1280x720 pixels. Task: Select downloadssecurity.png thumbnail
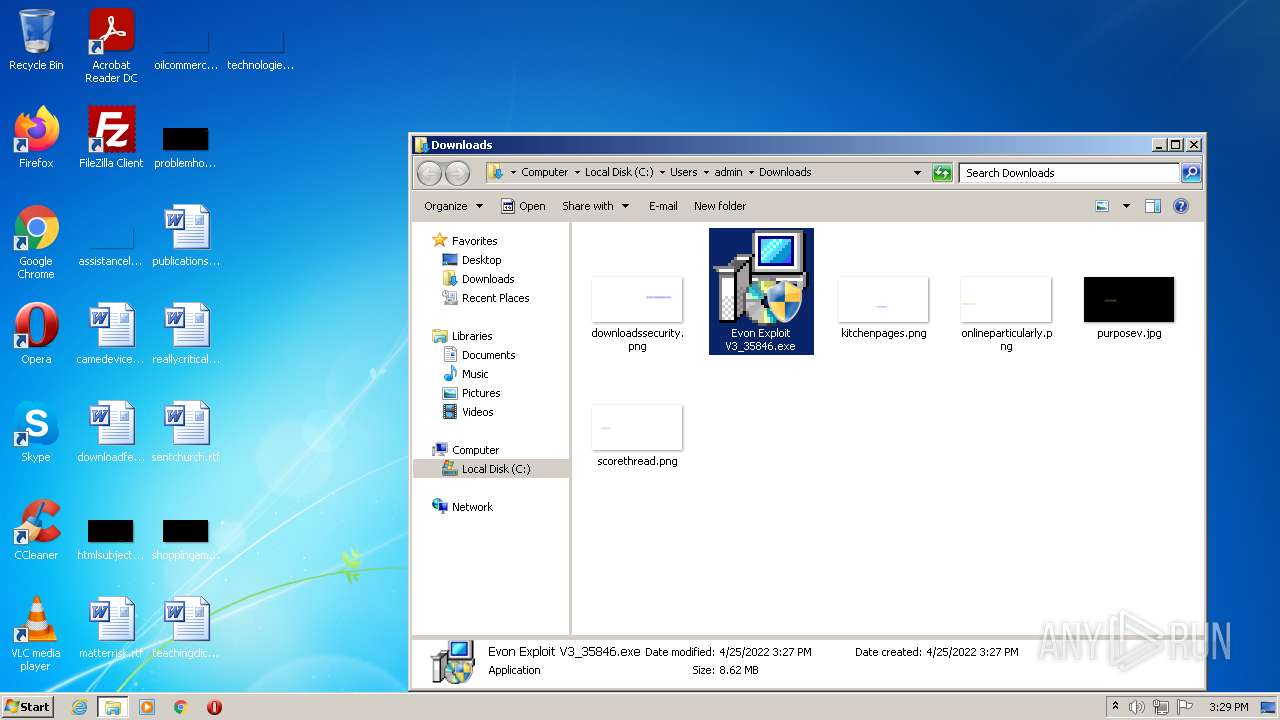click(x=637, y=314)
